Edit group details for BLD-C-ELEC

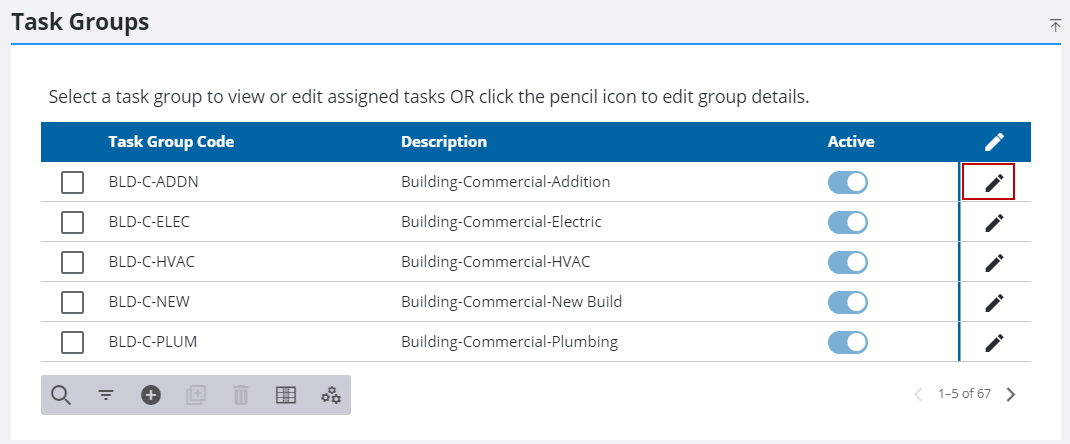pyautogui.click(x=993, y=223)
